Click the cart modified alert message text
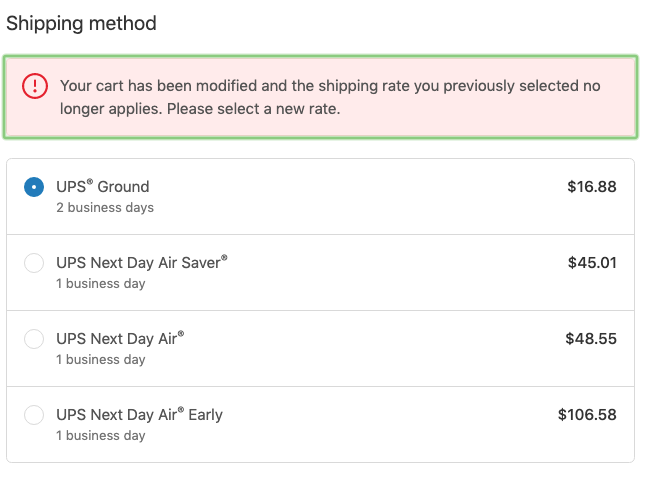 330,97
